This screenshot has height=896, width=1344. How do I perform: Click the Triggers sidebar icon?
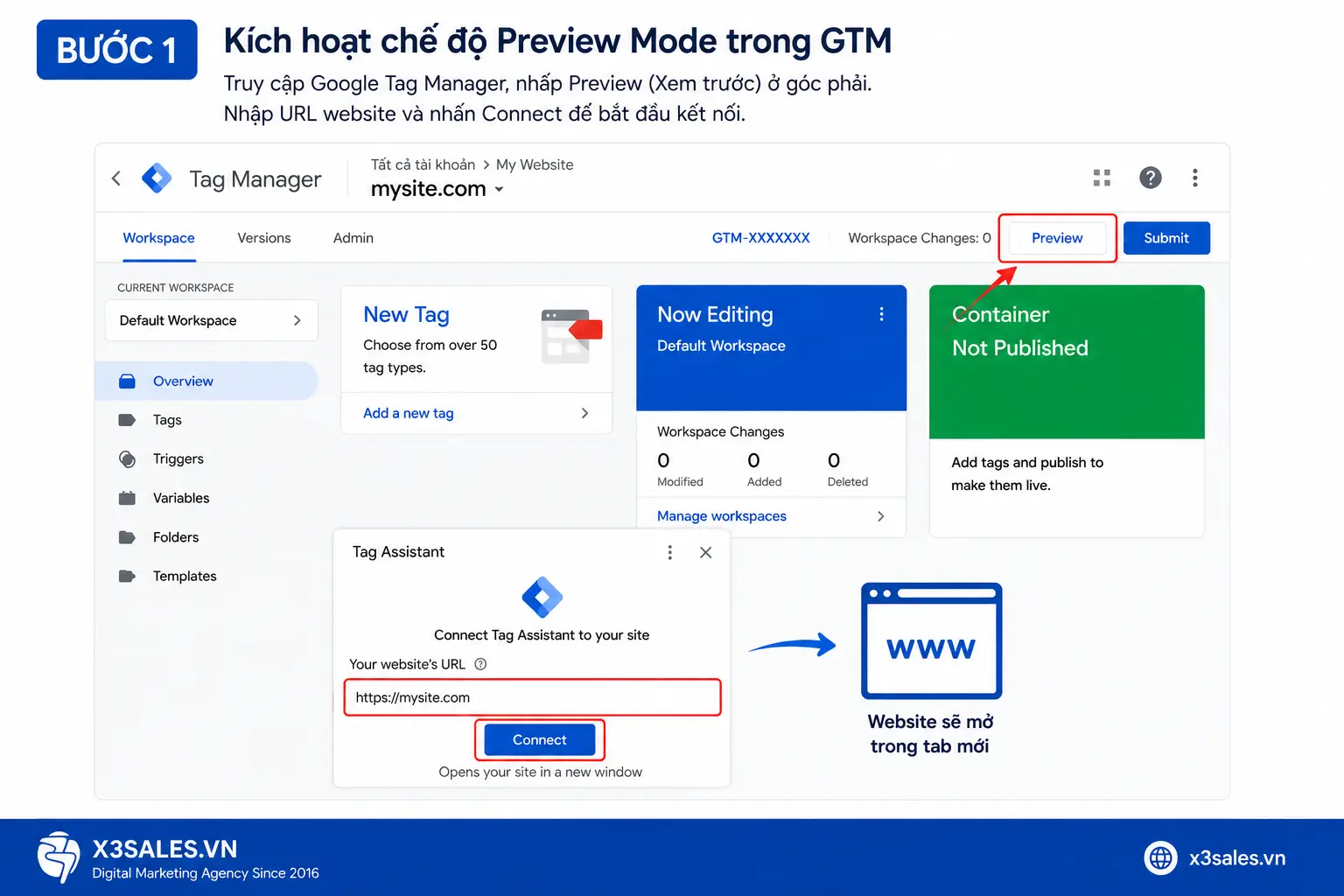127,459
